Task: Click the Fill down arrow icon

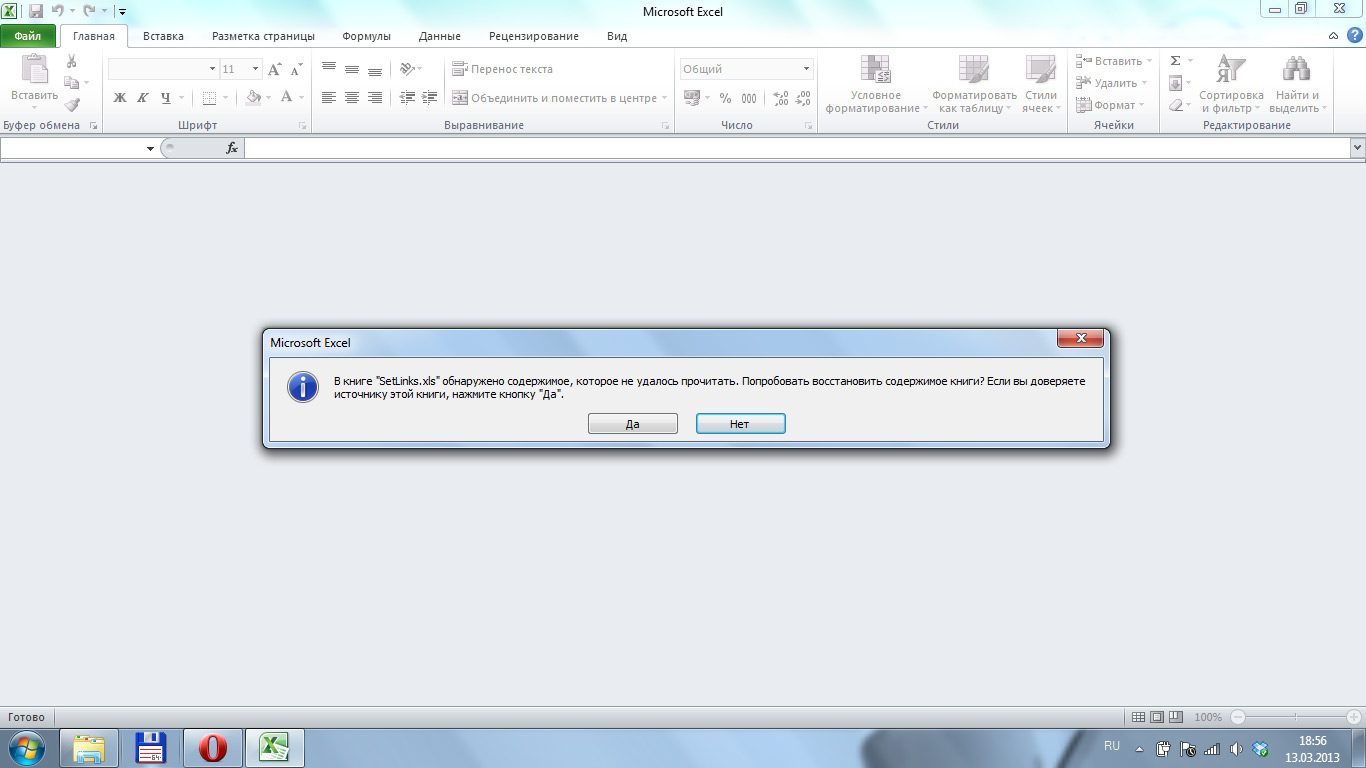Action: pos(1176,83)
